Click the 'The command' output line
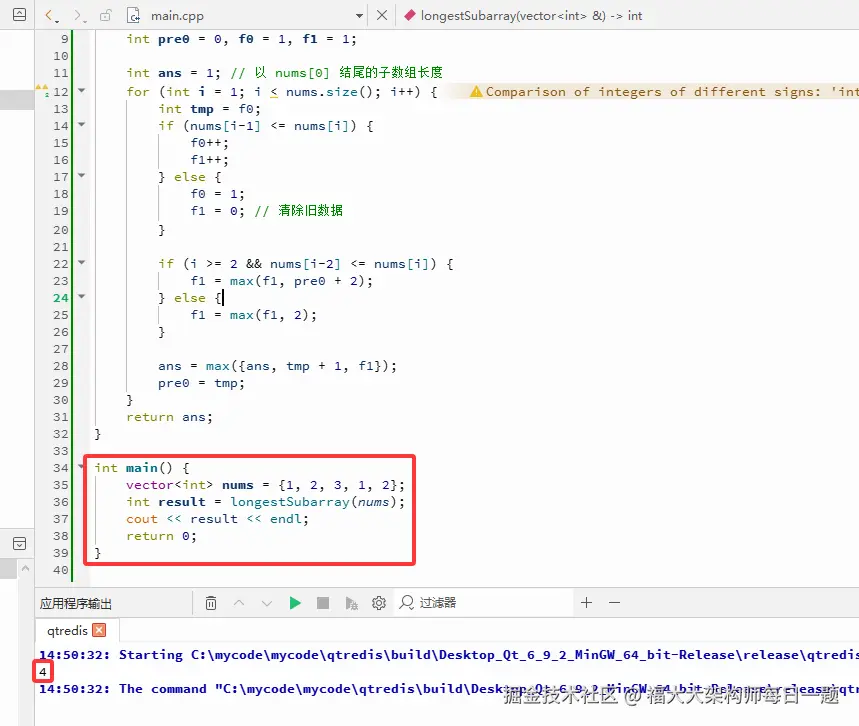Screen dimensions: 859x726 click(x=449, y=689)
